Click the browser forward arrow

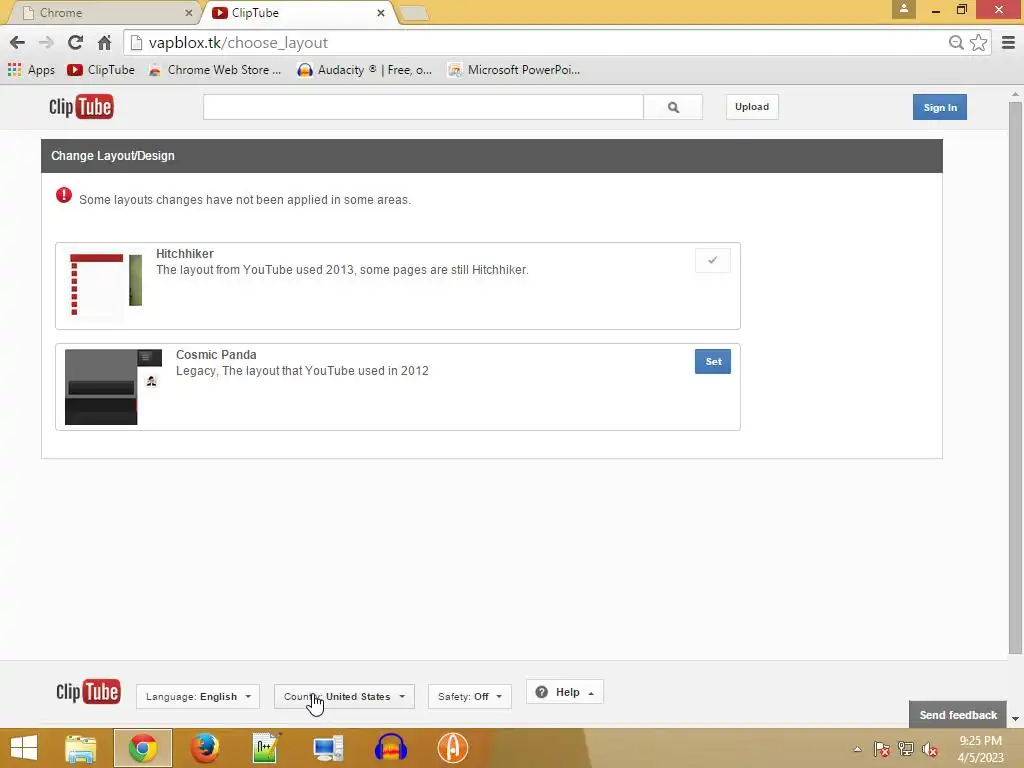pos(46,43)
